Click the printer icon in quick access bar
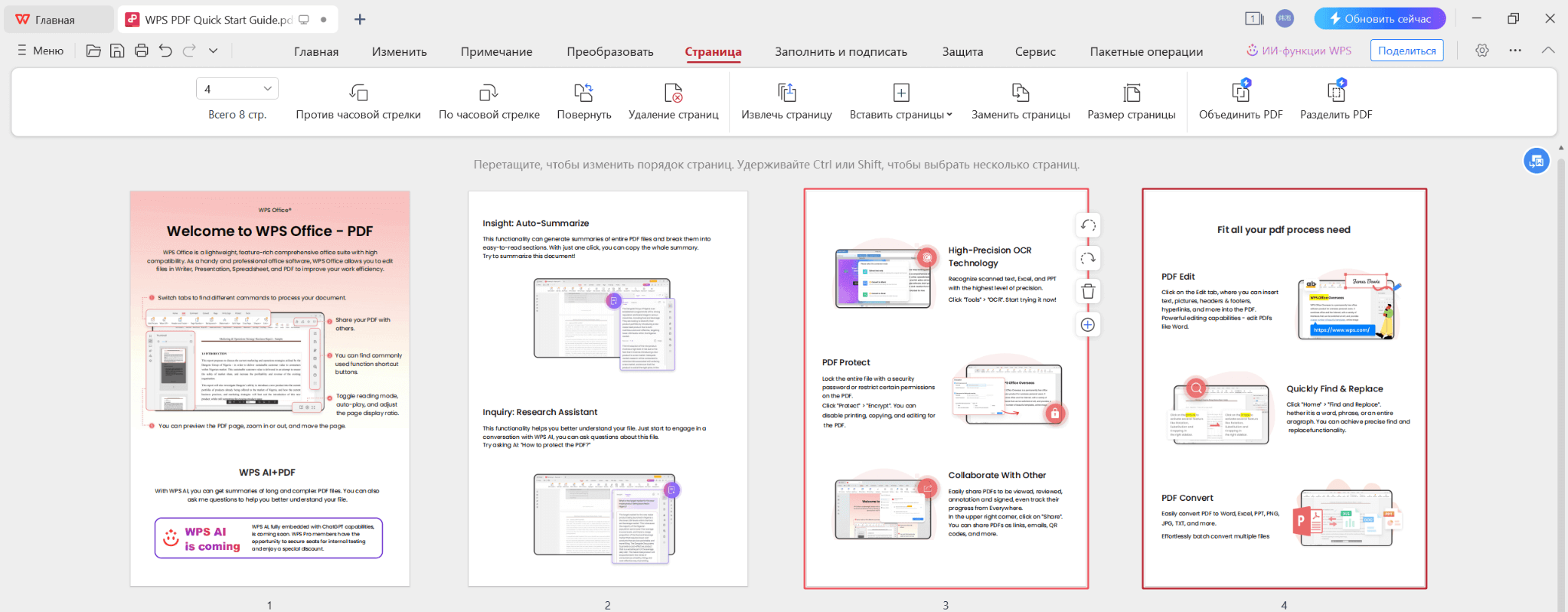Screen dimensions: 1568x612 point(142,51)
